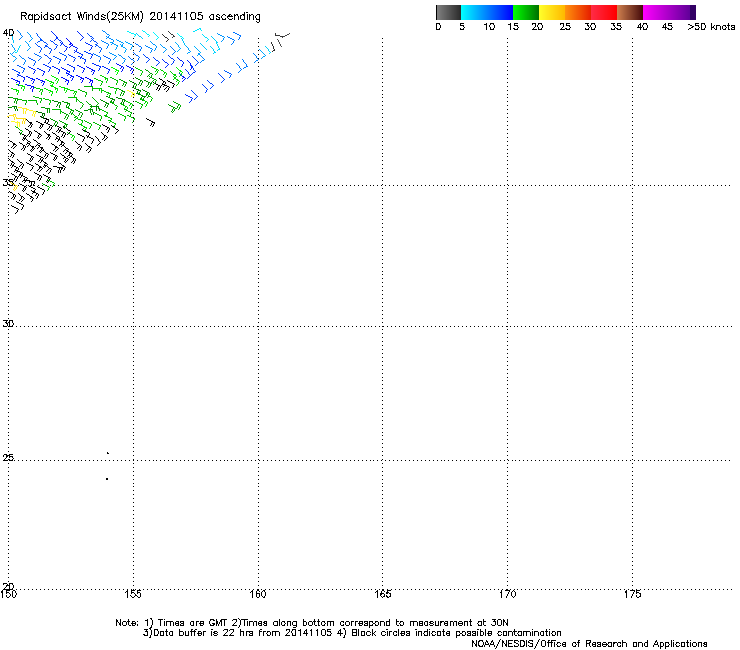
Task: Click the latitude label '30'
Action: pyautogui.click(x=8, y=324)
